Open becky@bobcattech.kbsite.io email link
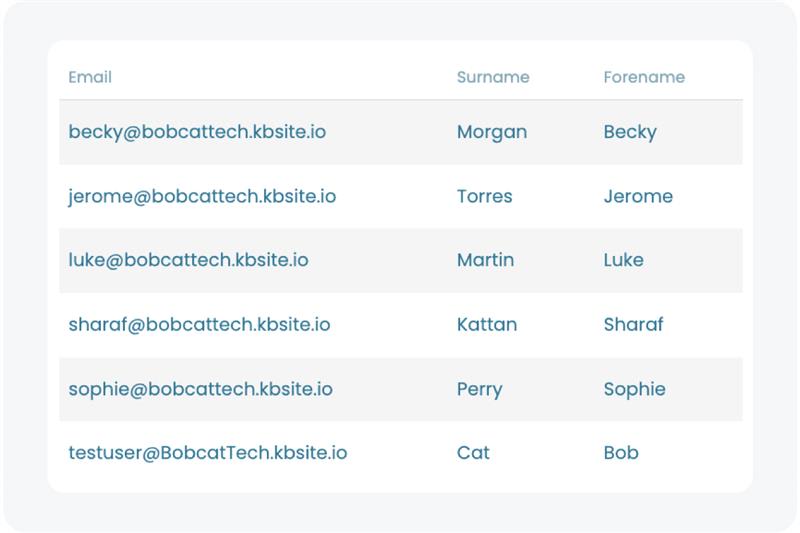 [197, 132]
